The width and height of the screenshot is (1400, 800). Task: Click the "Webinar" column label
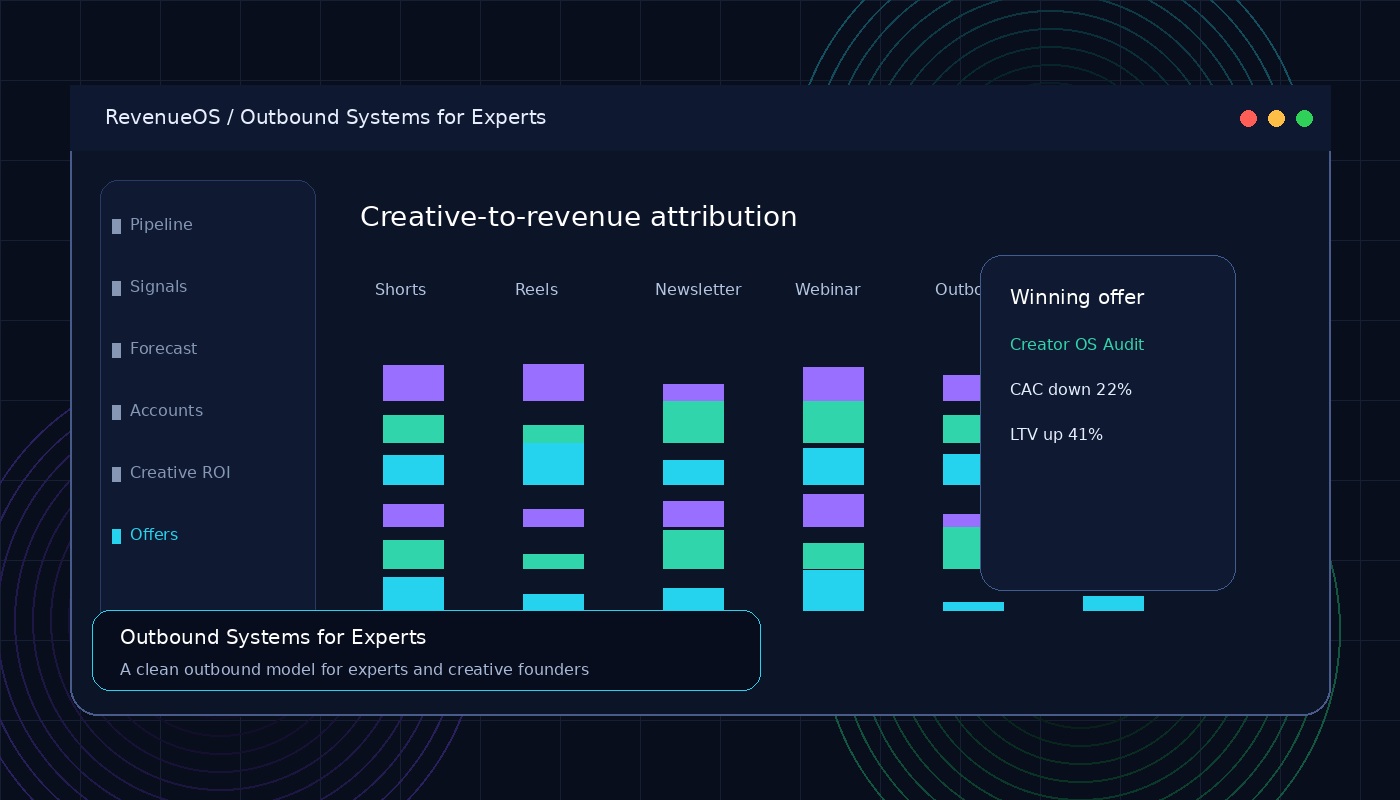[x=827, y=290]
